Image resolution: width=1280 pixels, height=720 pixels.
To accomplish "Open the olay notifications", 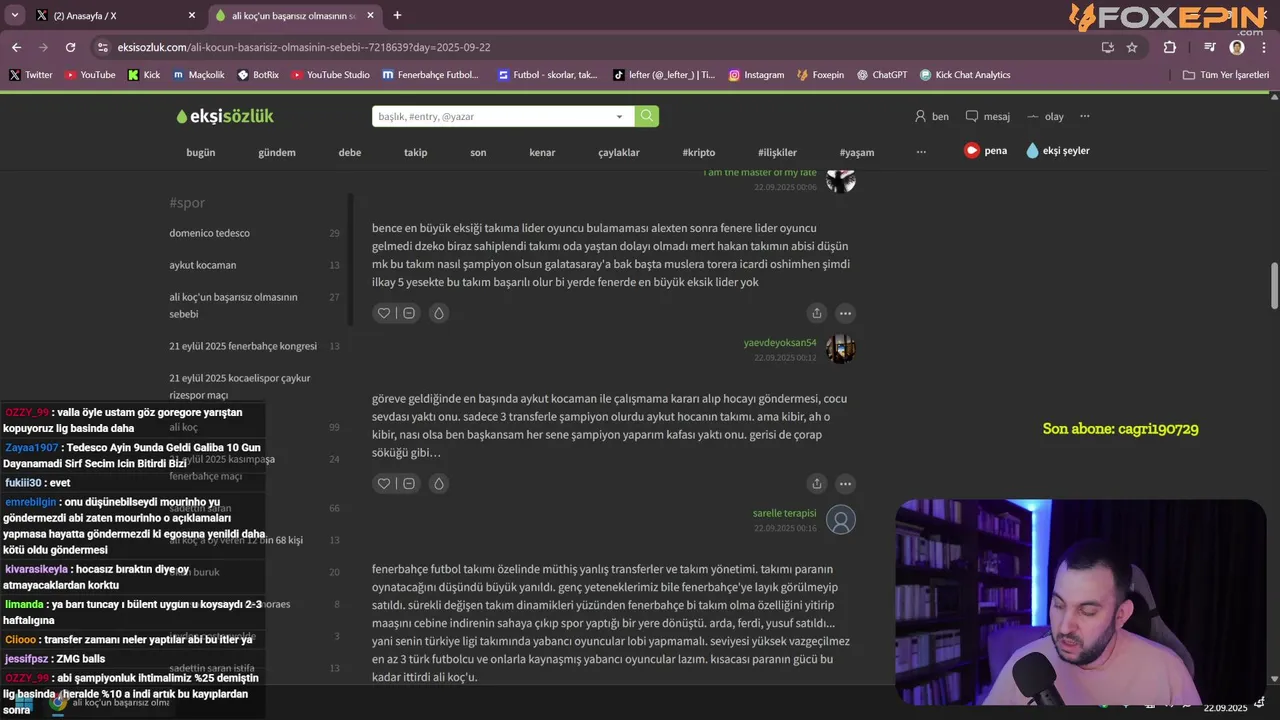I will tap(1045, 116).
